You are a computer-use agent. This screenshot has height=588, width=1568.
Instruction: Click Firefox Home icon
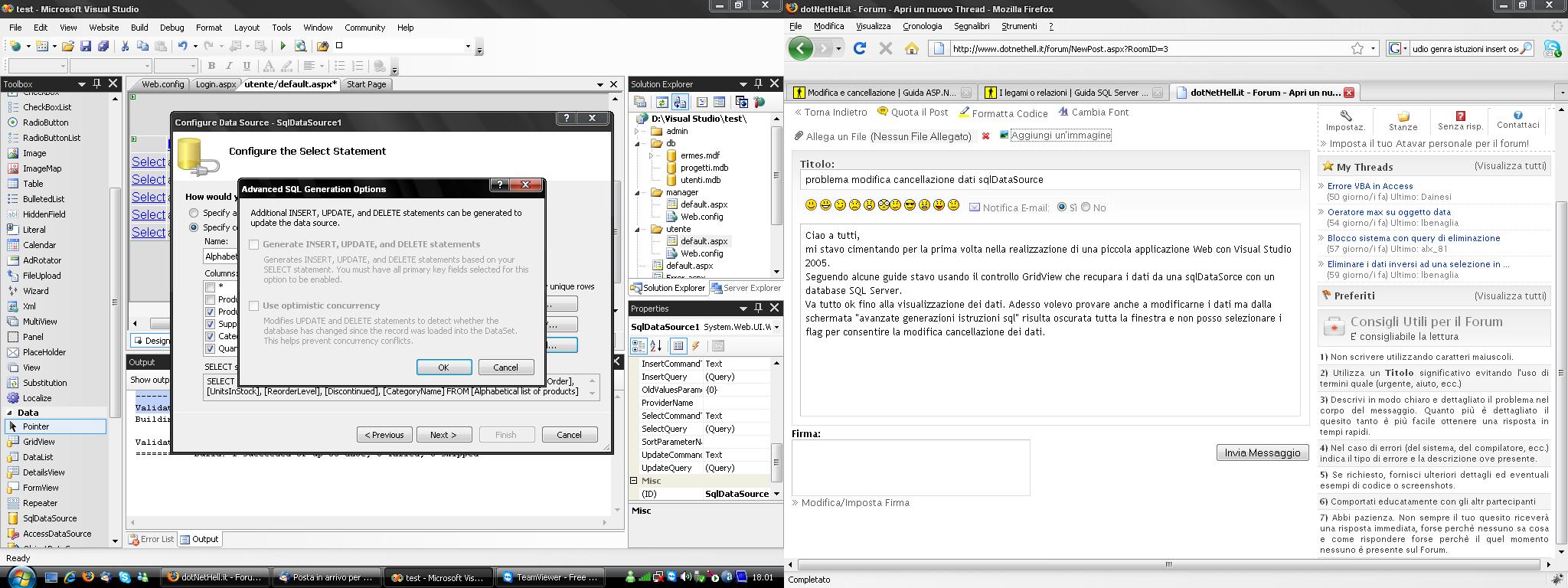pos(911,48)
